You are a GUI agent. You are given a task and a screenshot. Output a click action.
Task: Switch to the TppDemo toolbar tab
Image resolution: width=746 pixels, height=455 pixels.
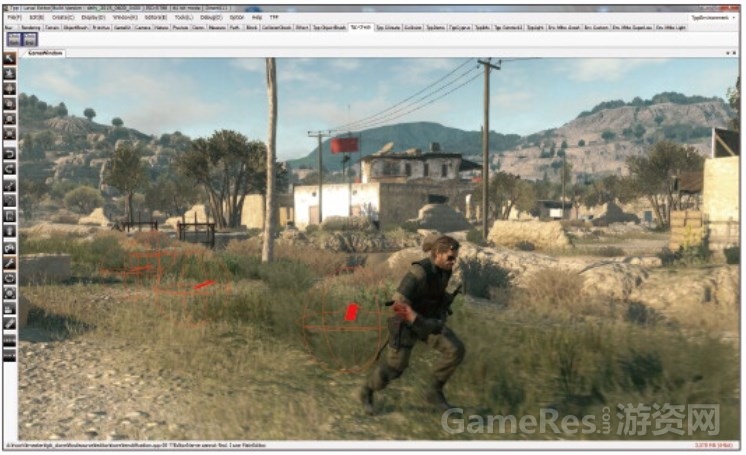coord(435,28)
